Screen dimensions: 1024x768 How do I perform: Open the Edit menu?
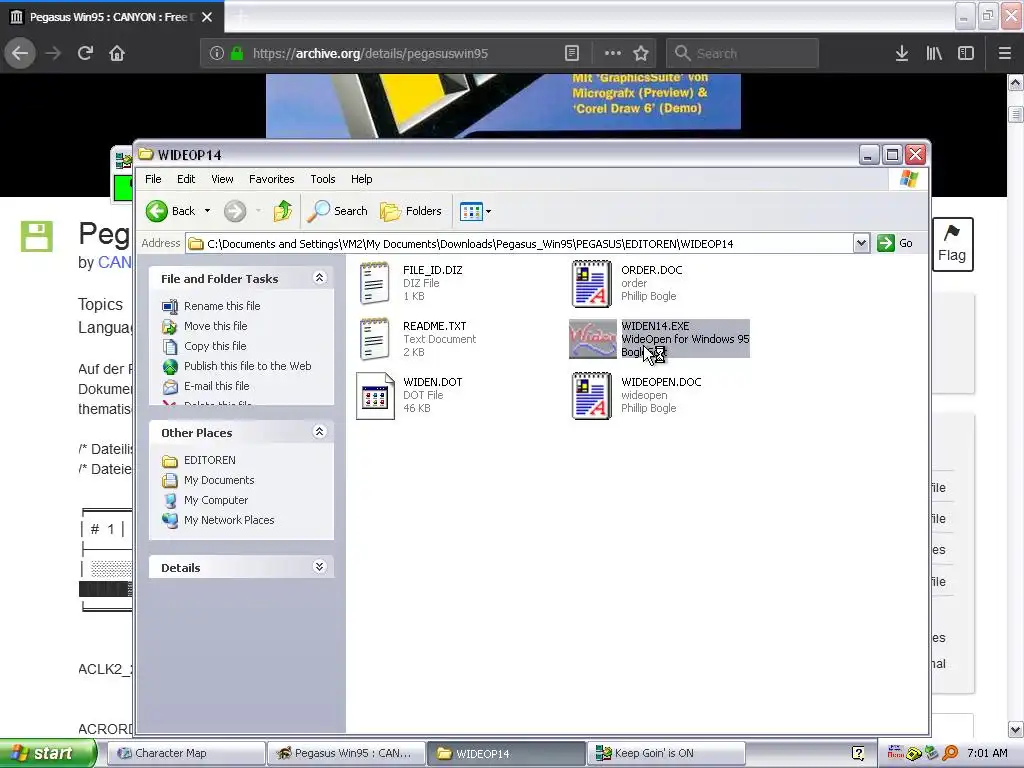coord(186,179)
